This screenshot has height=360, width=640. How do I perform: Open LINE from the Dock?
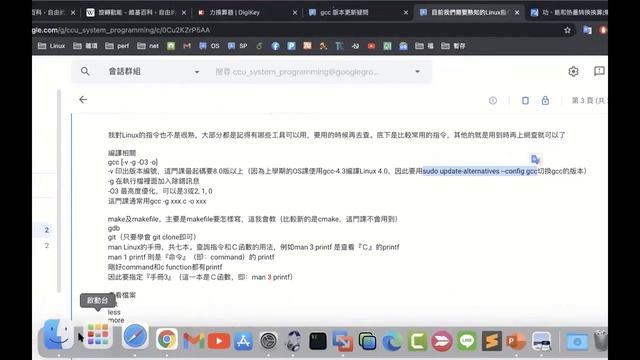[467, 341]
